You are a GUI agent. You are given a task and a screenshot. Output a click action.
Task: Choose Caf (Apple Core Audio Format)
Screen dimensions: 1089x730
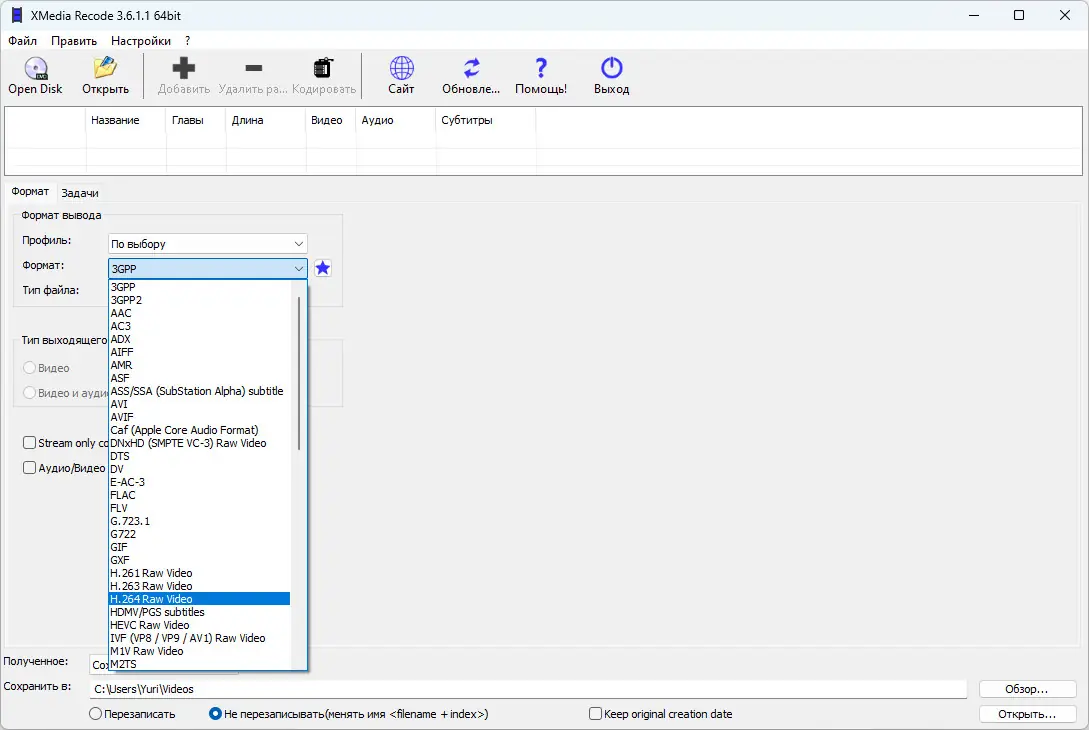(199, 430)
